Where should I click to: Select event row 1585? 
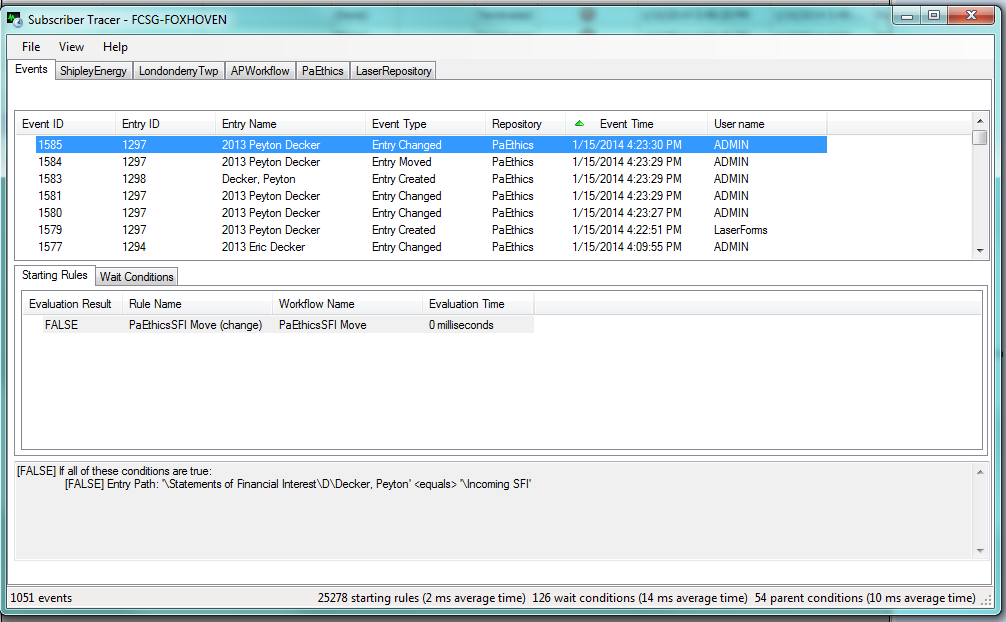point(431,144)
